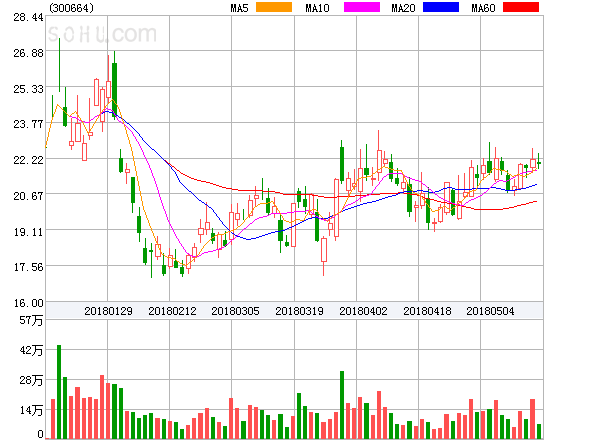Click the MA20 legend label
600x440 pixels.
[x=403, y=8]
